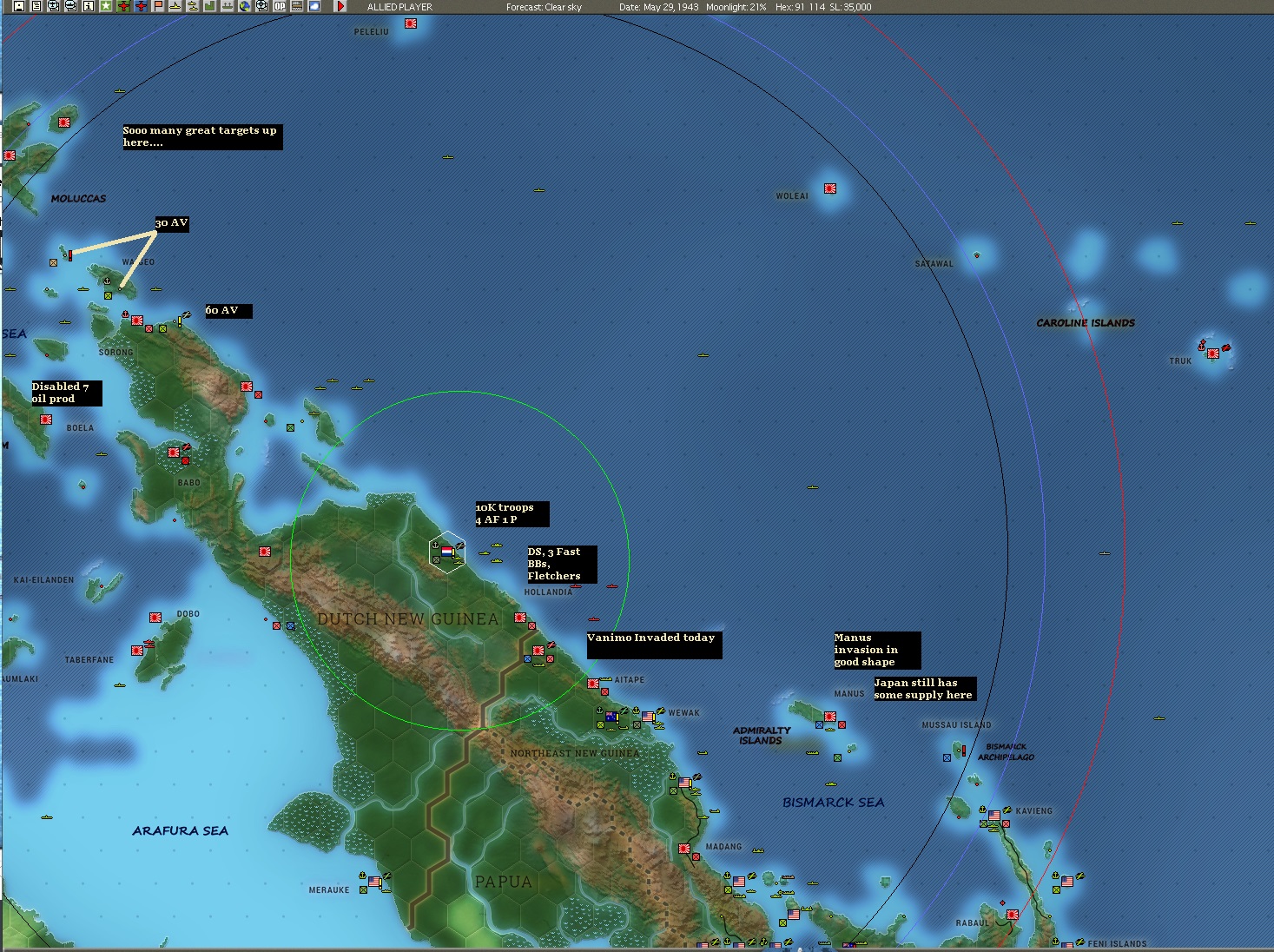Open the document list report icon
This screenshot has height=952, width=1274.
(x=36, y=6)
